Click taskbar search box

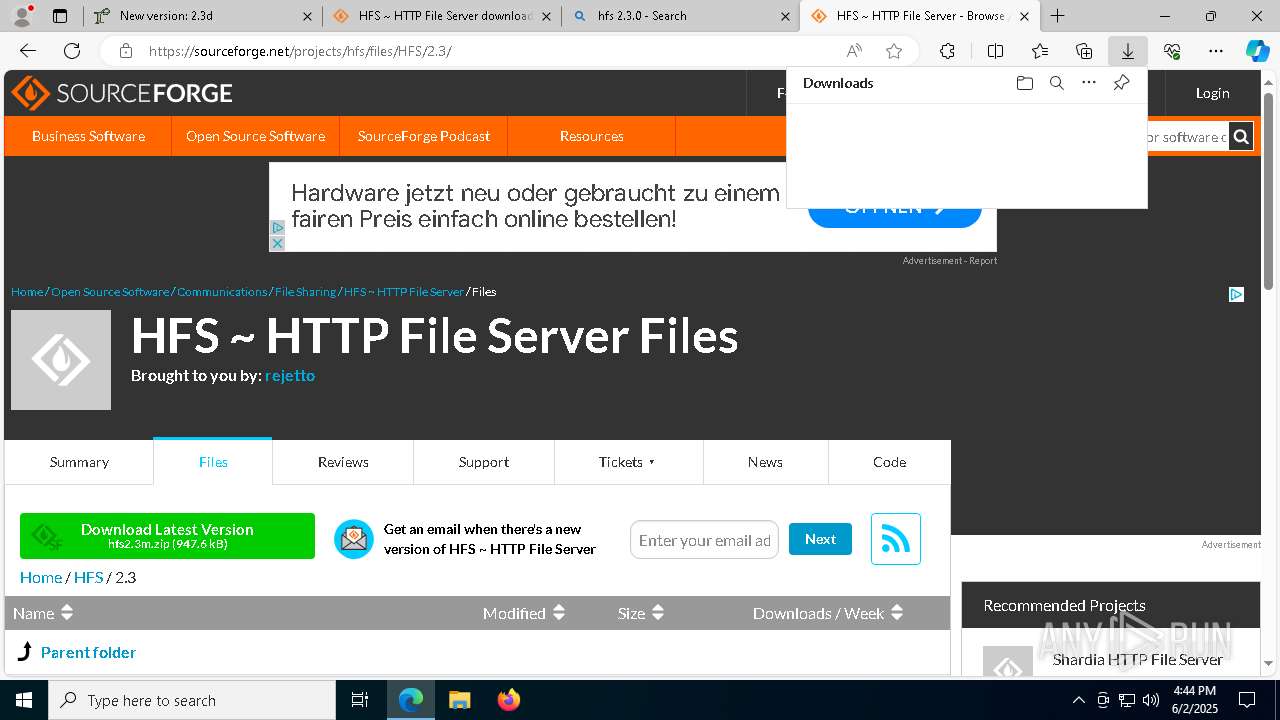(192, 700)
